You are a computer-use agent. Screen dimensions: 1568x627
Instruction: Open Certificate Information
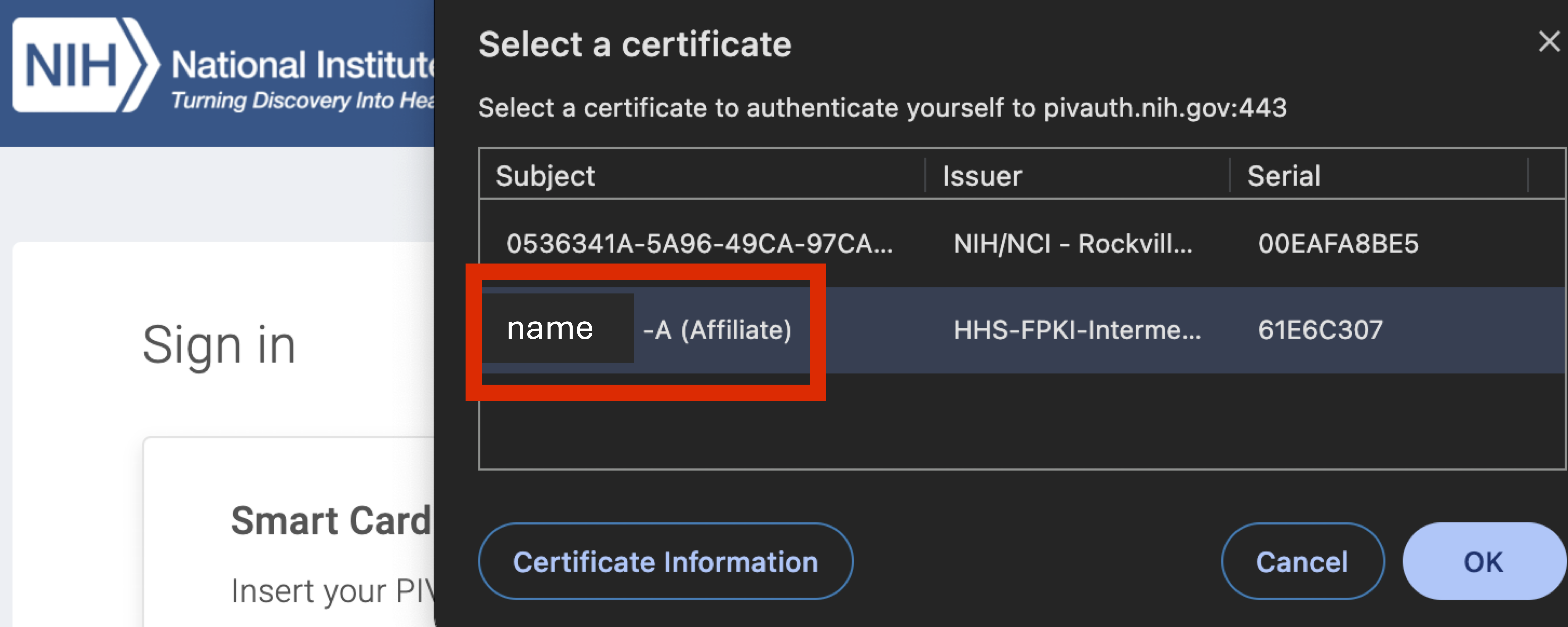[x=665, y=561]
